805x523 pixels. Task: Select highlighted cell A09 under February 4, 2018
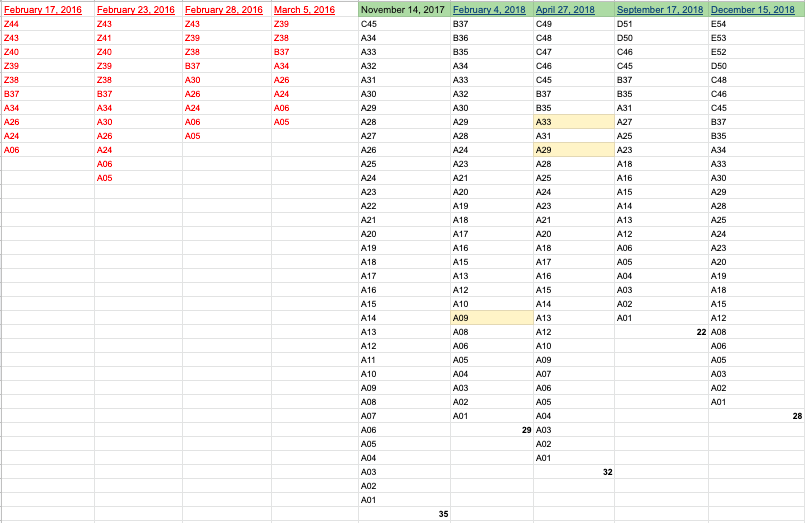coord(492,318)
